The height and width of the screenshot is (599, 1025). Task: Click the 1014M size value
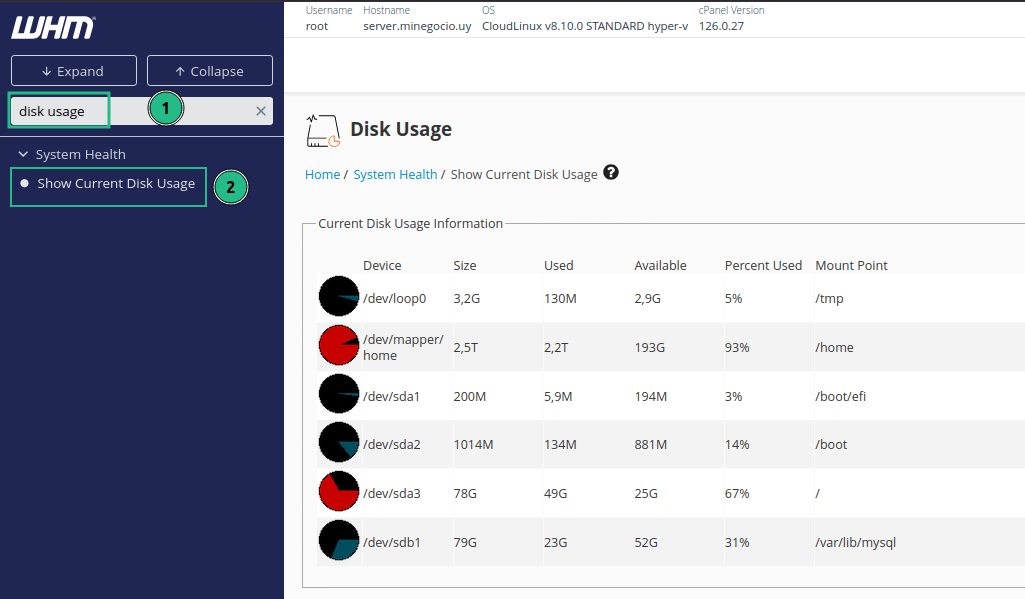(473, 445)
